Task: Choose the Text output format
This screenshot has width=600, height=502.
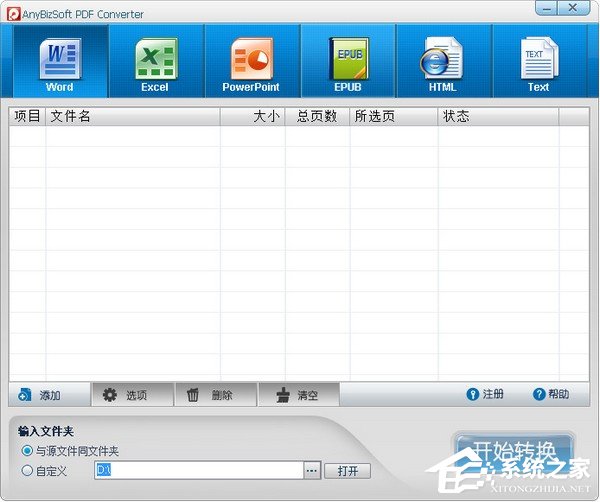Action: pyautogui.click(x=539, y=61)
